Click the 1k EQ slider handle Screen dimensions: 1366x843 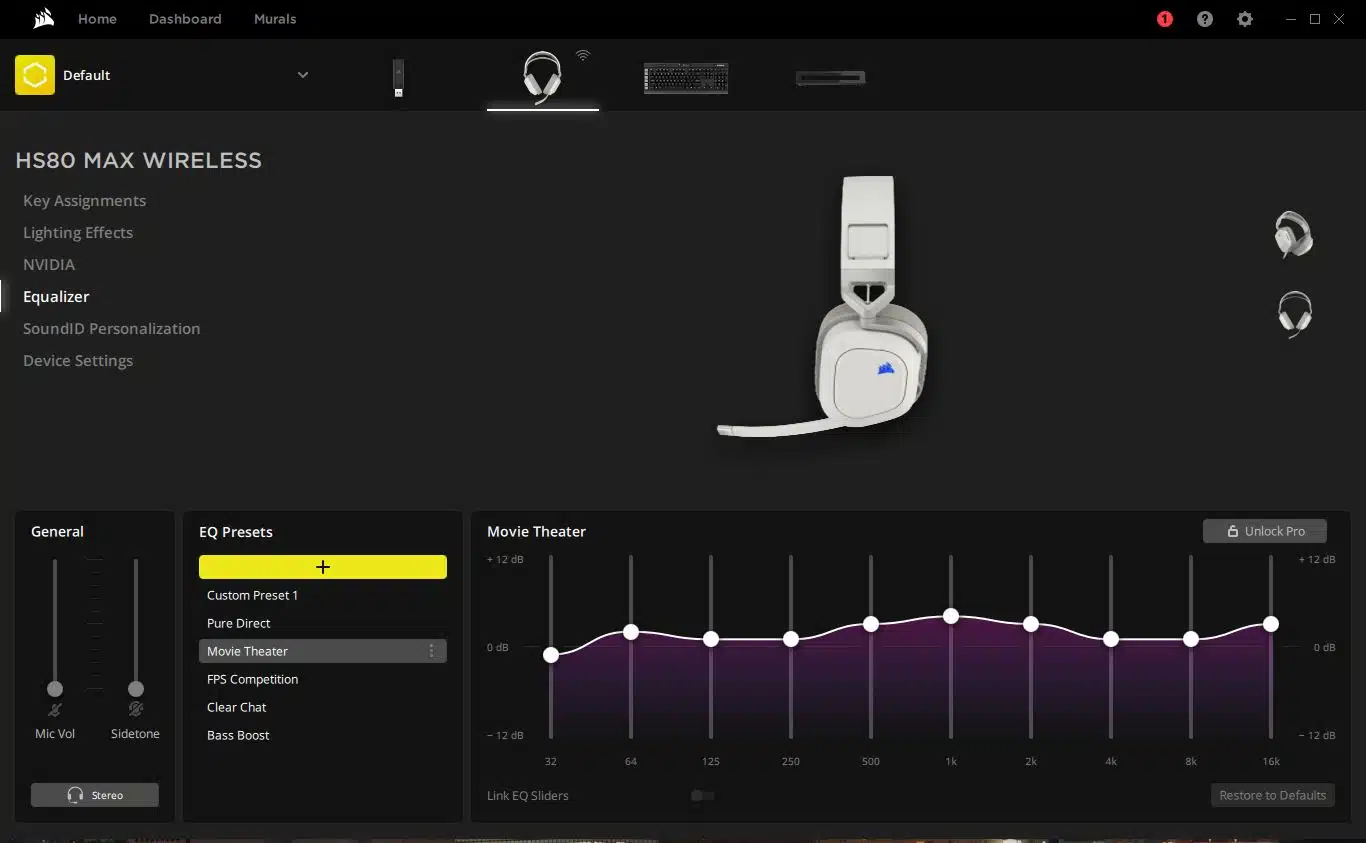951,616
